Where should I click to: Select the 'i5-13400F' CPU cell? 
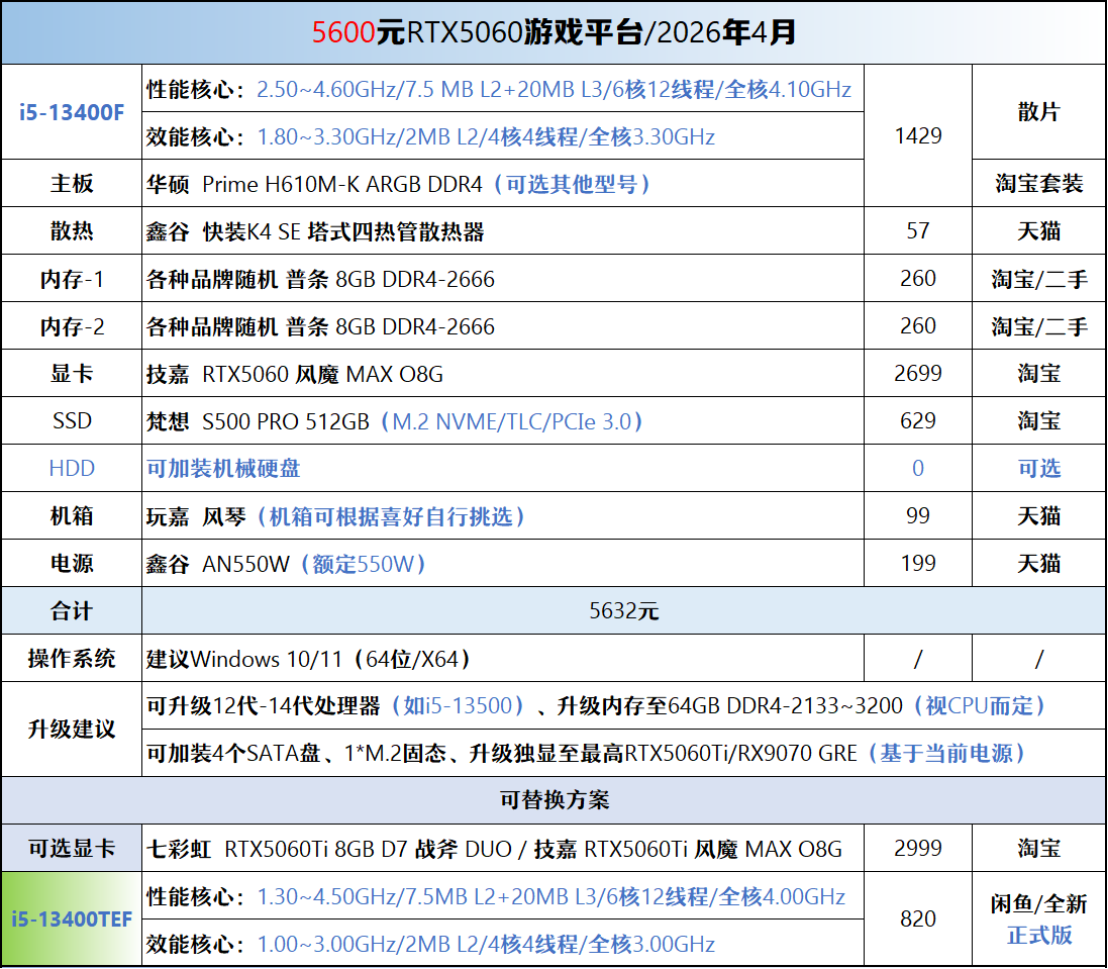(71, 112)
